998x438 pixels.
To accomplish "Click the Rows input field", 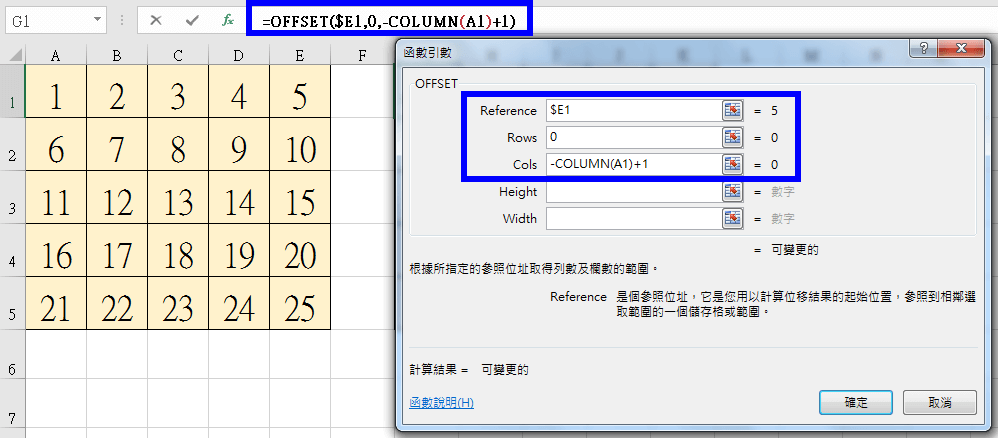I will tap(632, 137).
